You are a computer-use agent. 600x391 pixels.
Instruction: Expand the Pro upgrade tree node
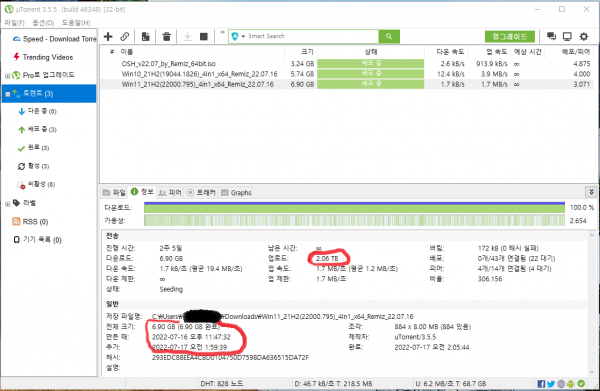point(7,76)
